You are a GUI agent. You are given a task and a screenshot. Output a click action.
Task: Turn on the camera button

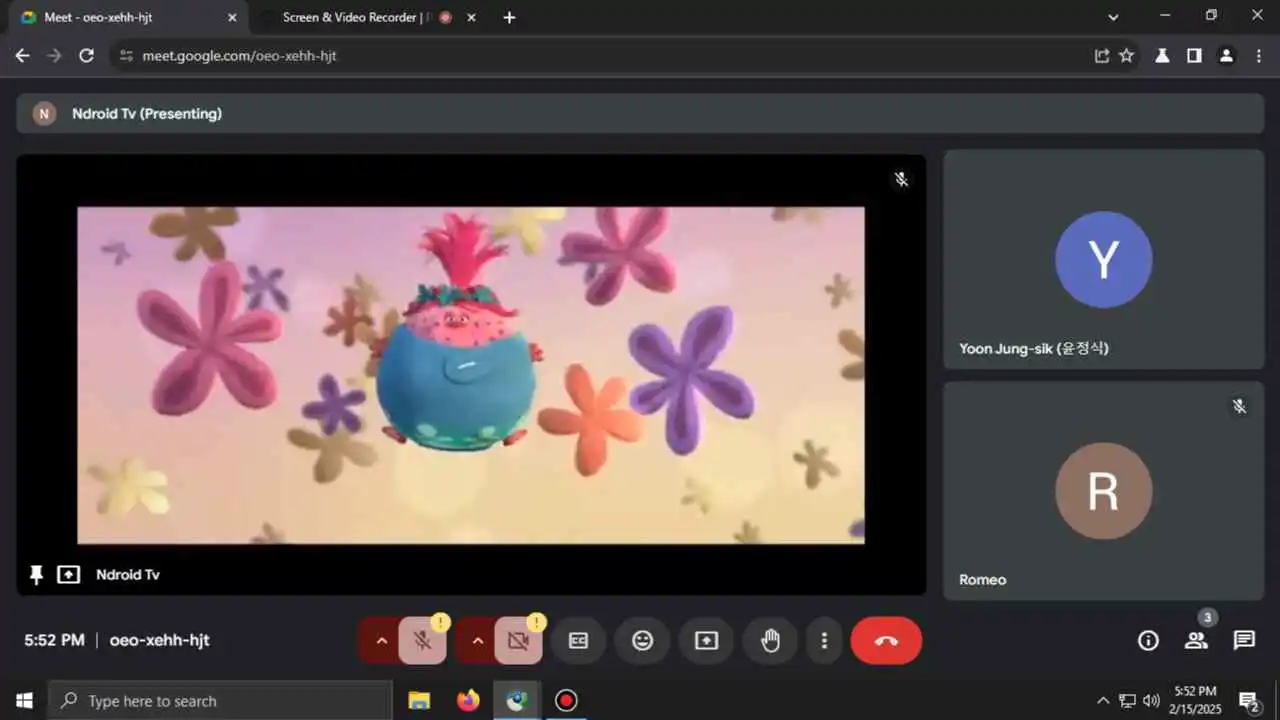click(519, 641)
